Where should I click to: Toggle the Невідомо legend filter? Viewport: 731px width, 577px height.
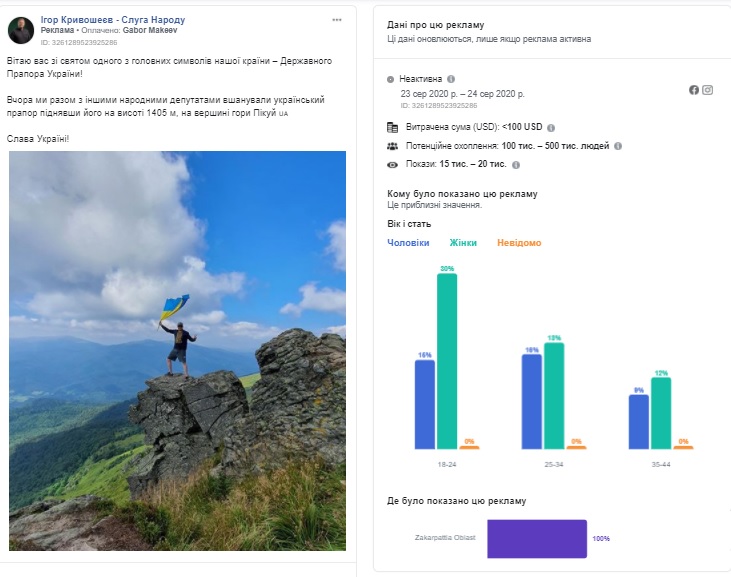coord(519,243)
